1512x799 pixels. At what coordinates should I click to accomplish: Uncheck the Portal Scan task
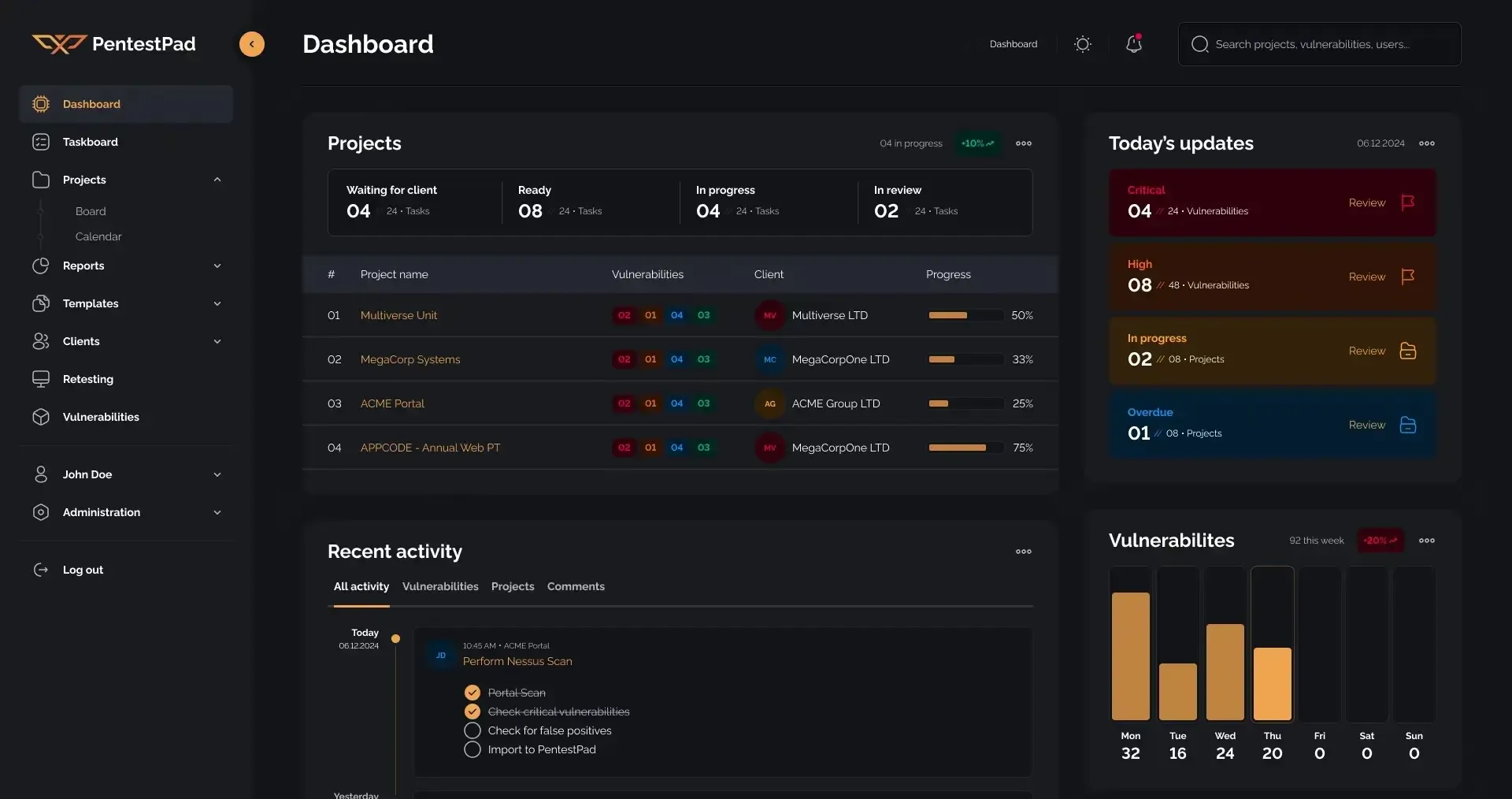pyautogui.click(x=472, y=693)
